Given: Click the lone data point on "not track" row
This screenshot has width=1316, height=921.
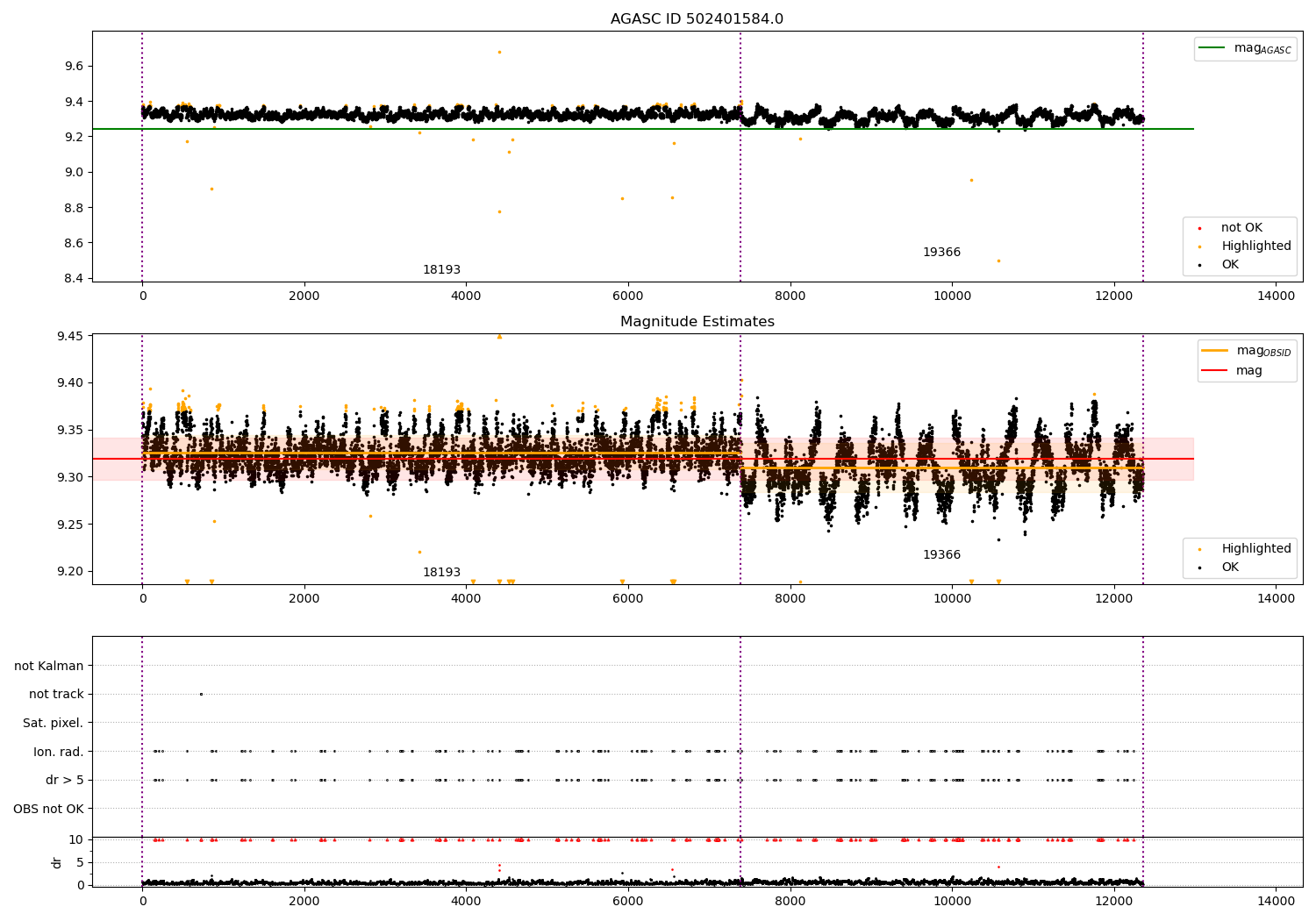Looking at the screenshot, I should click(x=201, y=694).
